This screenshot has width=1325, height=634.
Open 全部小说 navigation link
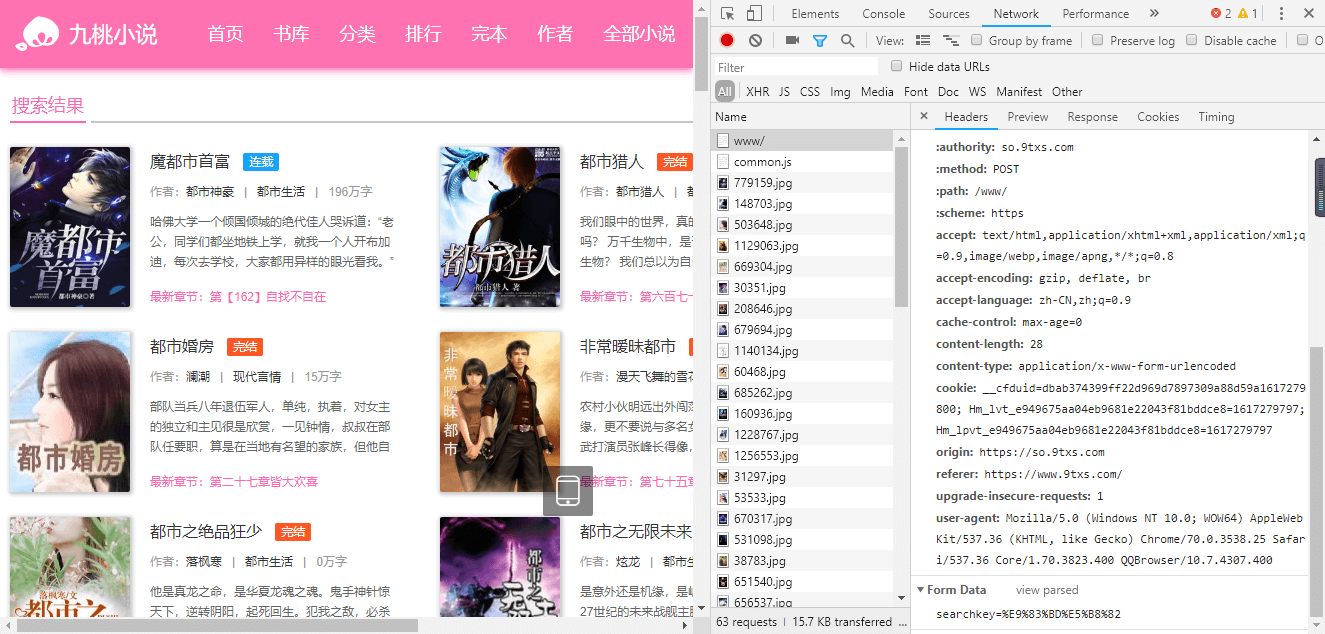click(639, 34)
